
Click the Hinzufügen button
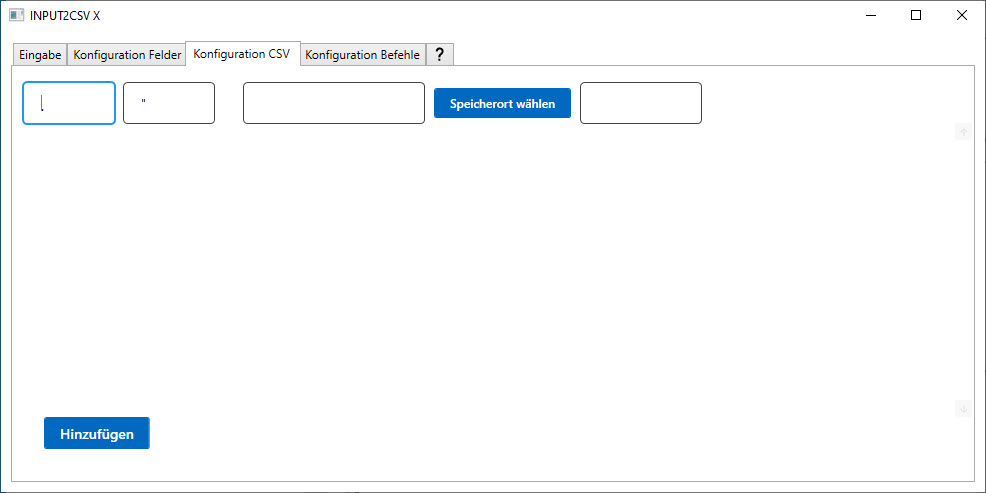click(97, 434)
